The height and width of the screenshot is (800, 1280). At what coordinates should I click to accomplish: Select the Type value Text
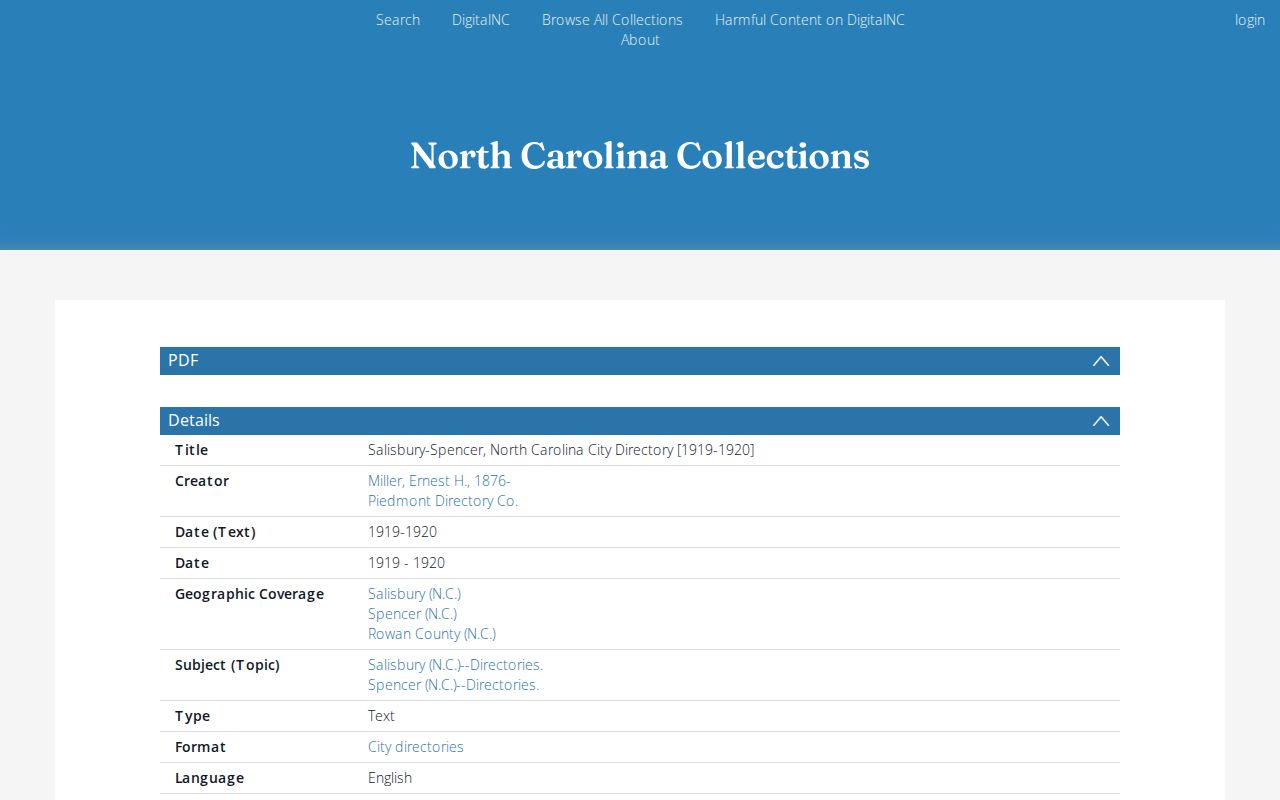pyautogui.click(x=381, y=716)
